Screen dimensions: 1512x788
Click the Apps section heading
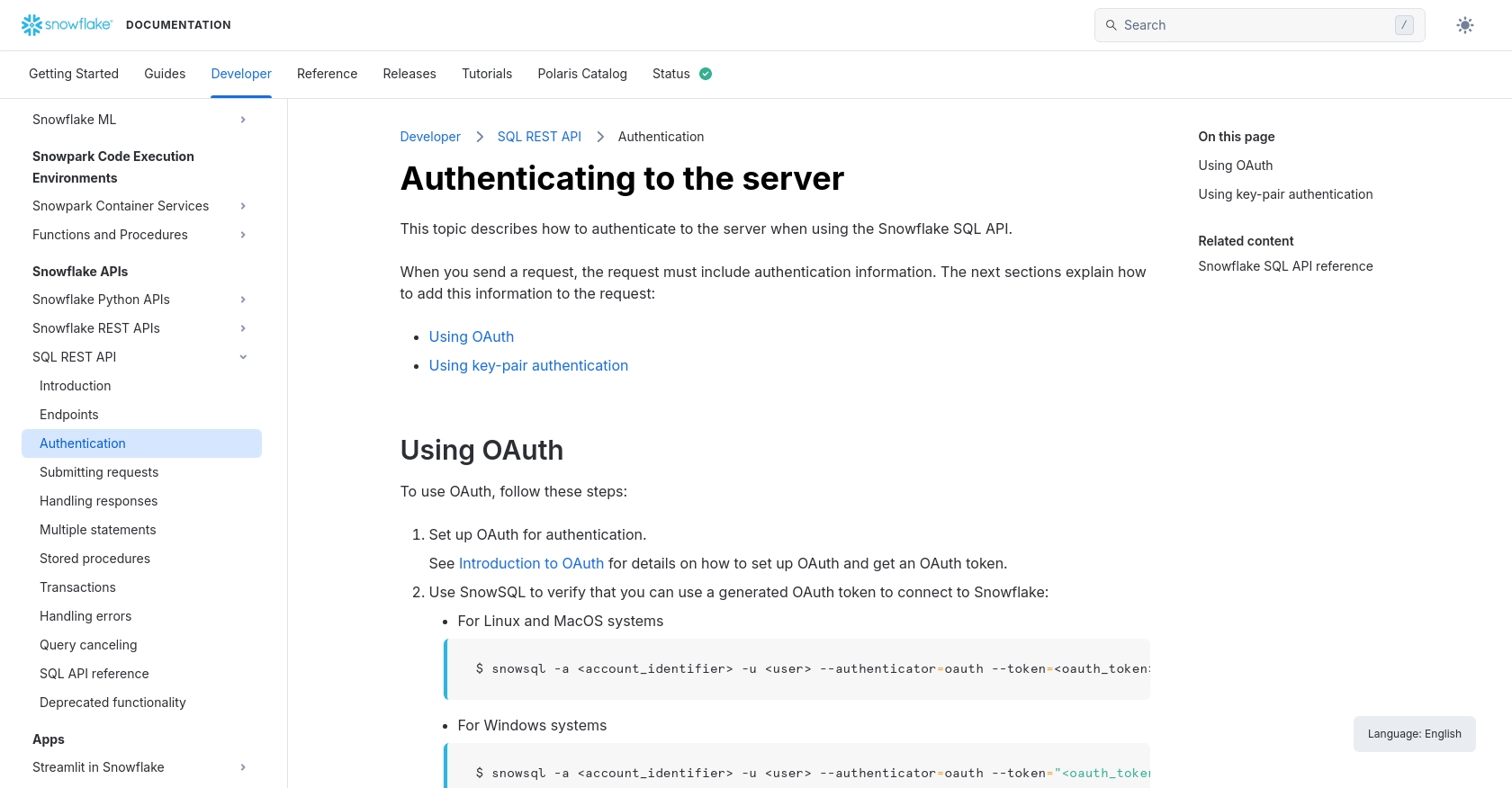coord(49,739)
